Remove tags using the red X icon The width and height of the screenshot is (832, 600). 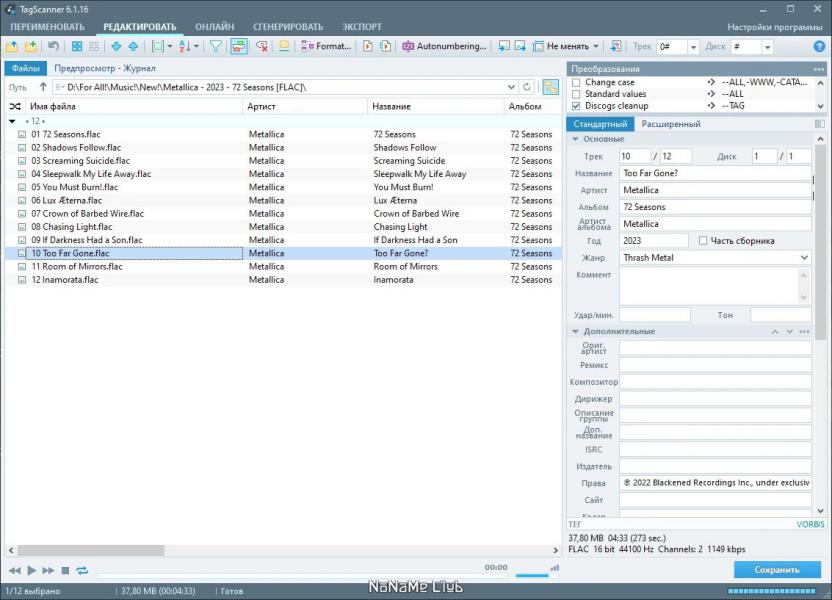coord(262,47)
